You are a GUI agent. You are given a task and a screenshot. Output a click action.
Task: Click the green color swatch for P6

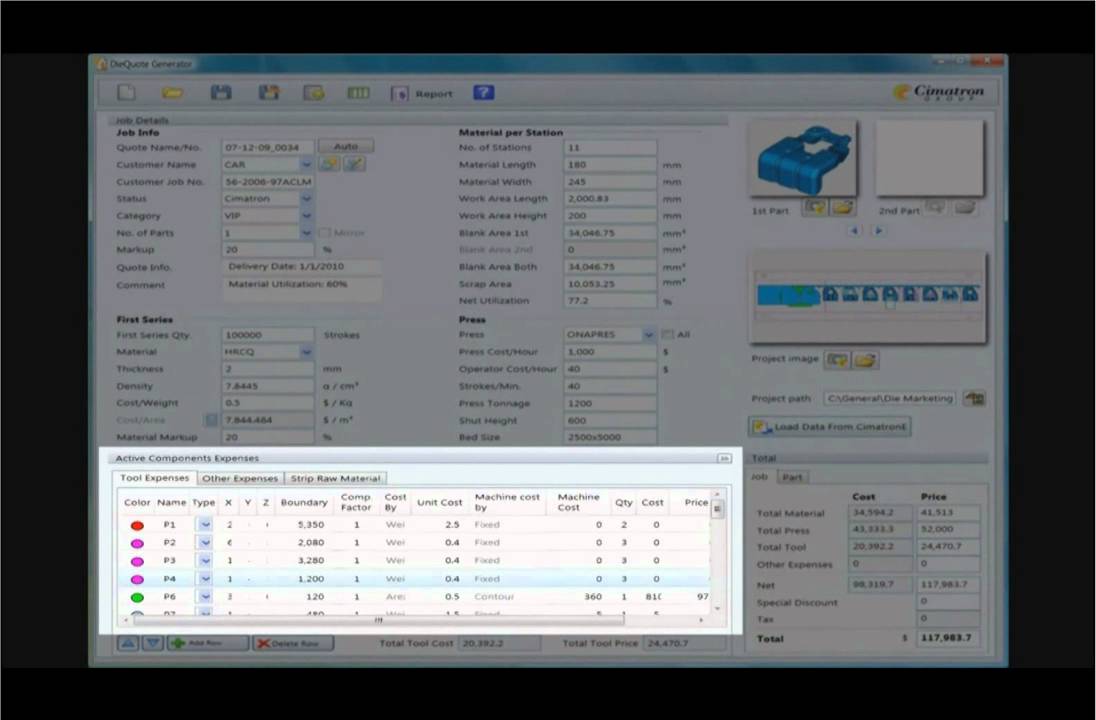point(137,597)
